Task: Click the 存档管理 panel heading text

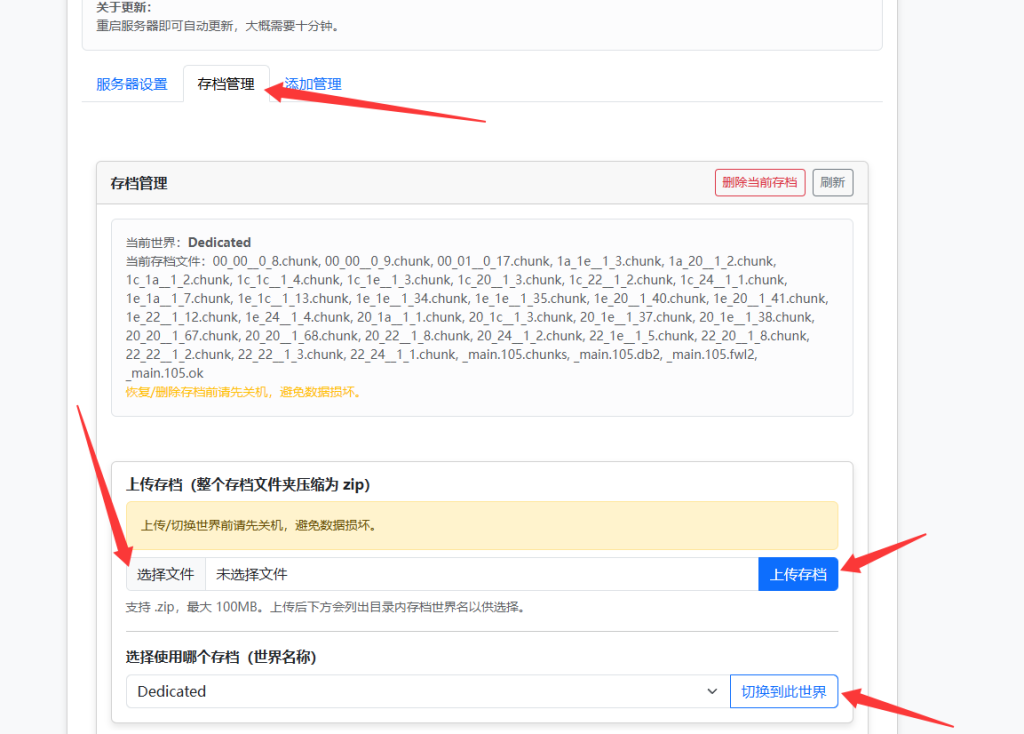Action: coord(139,184)
